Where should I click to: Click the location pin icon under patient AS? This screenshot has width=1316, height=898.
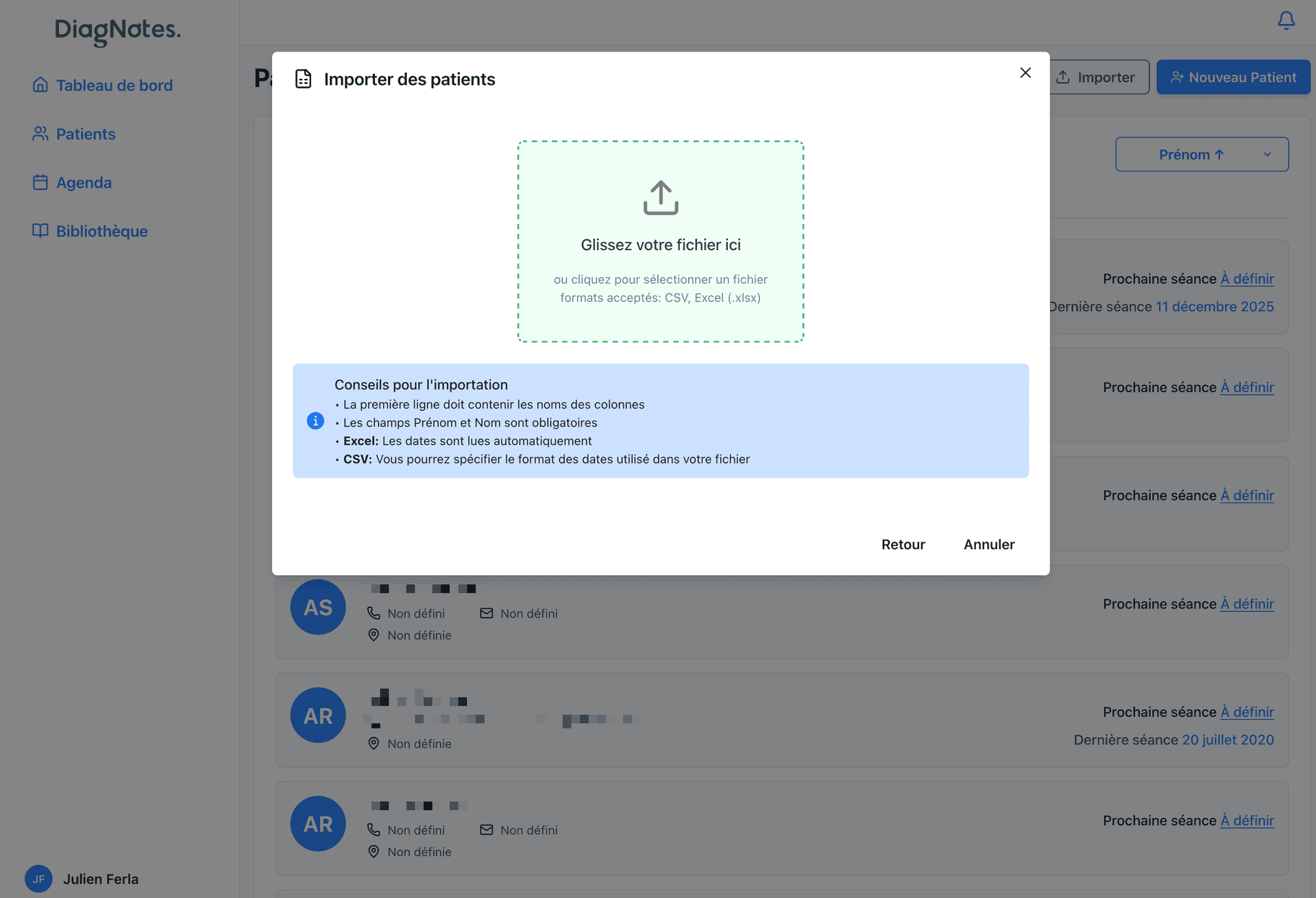374,635
